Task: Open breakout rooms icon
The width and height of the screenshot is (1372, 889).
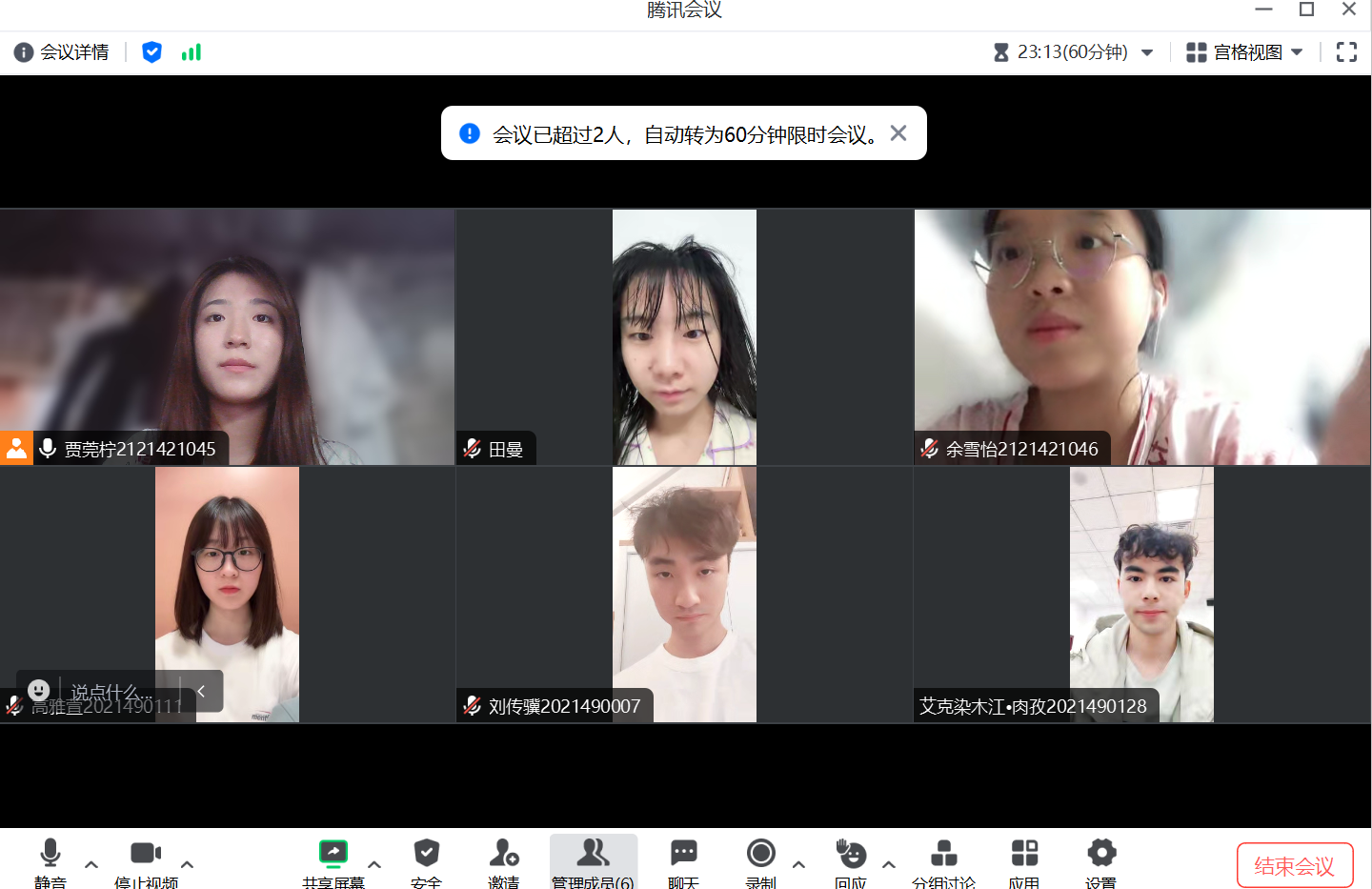Action: [x=943, y=854]
